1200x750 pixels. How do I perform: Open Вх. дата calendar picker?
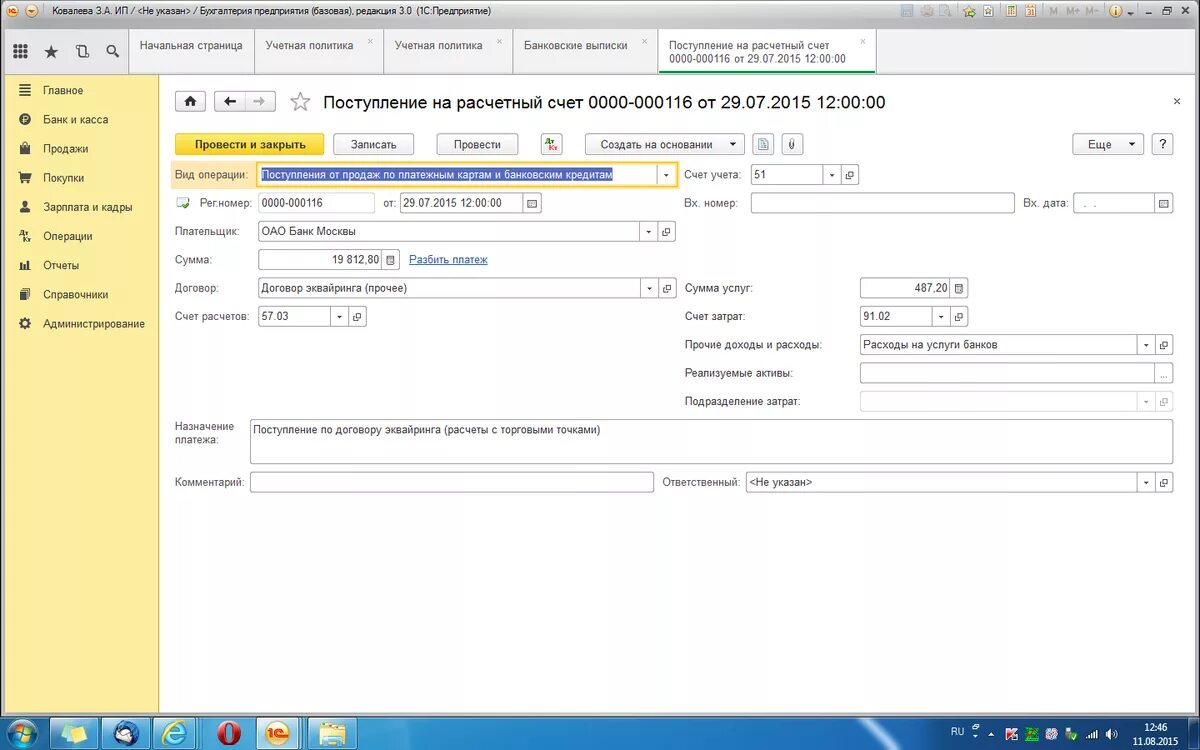(x=1164, y=203)
